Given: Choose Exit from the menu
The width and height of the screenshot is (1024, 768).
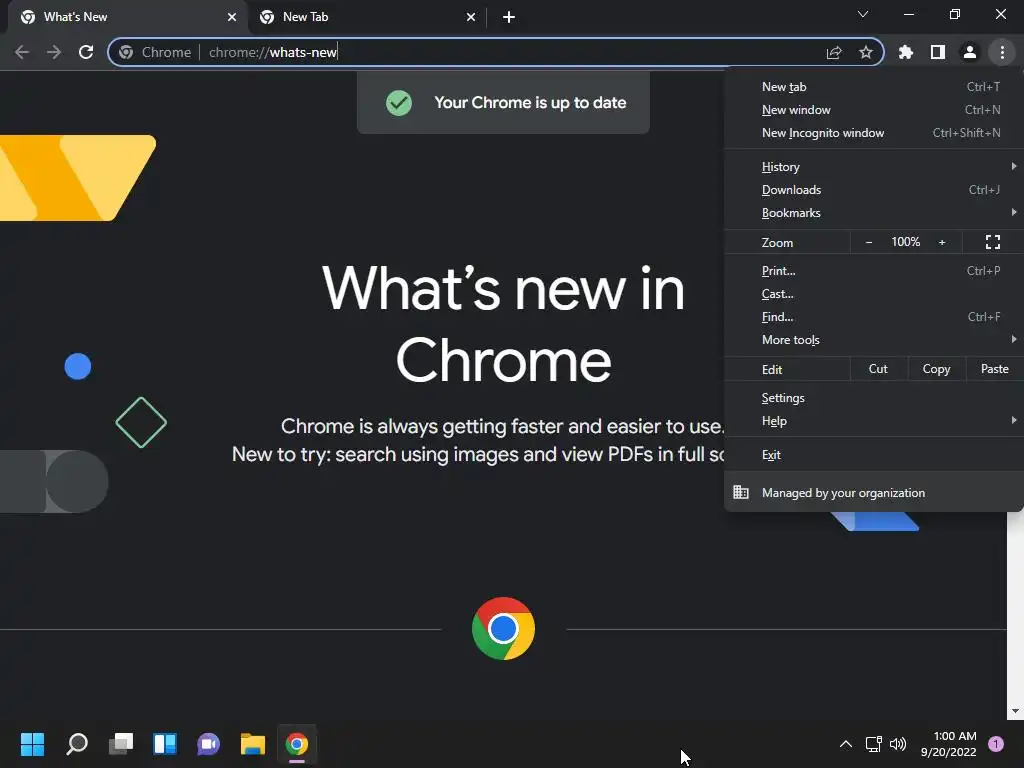Looking at the screenshot, I should 874,455.
